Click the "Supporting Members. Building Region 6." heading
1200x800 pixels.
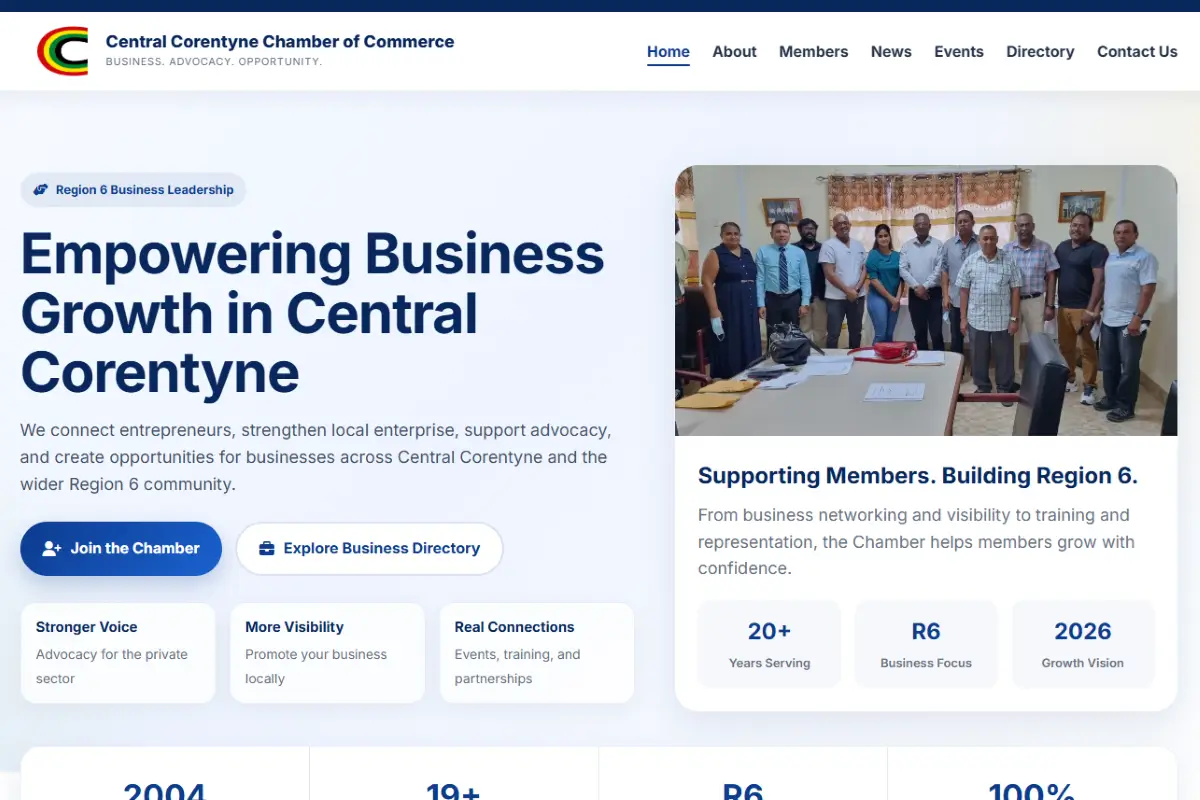pos(918,476)
